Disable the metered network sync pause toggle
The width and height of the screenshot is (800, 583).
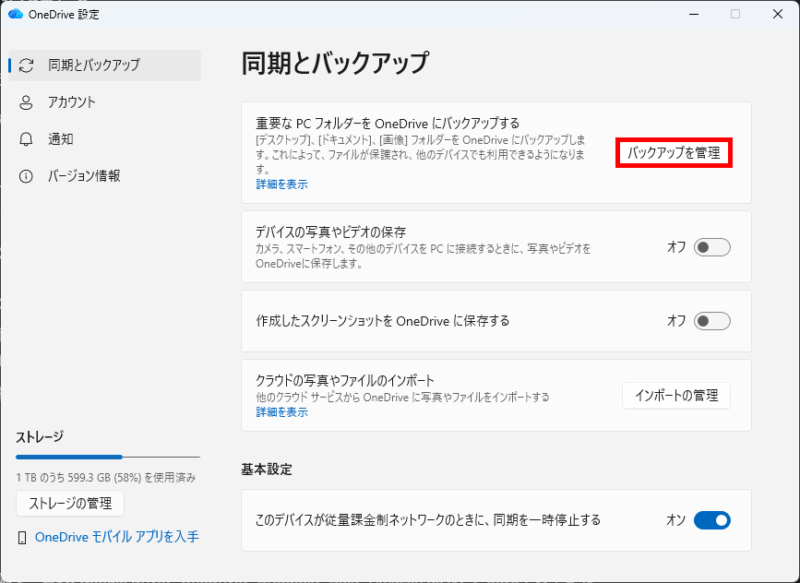point(712,520)
